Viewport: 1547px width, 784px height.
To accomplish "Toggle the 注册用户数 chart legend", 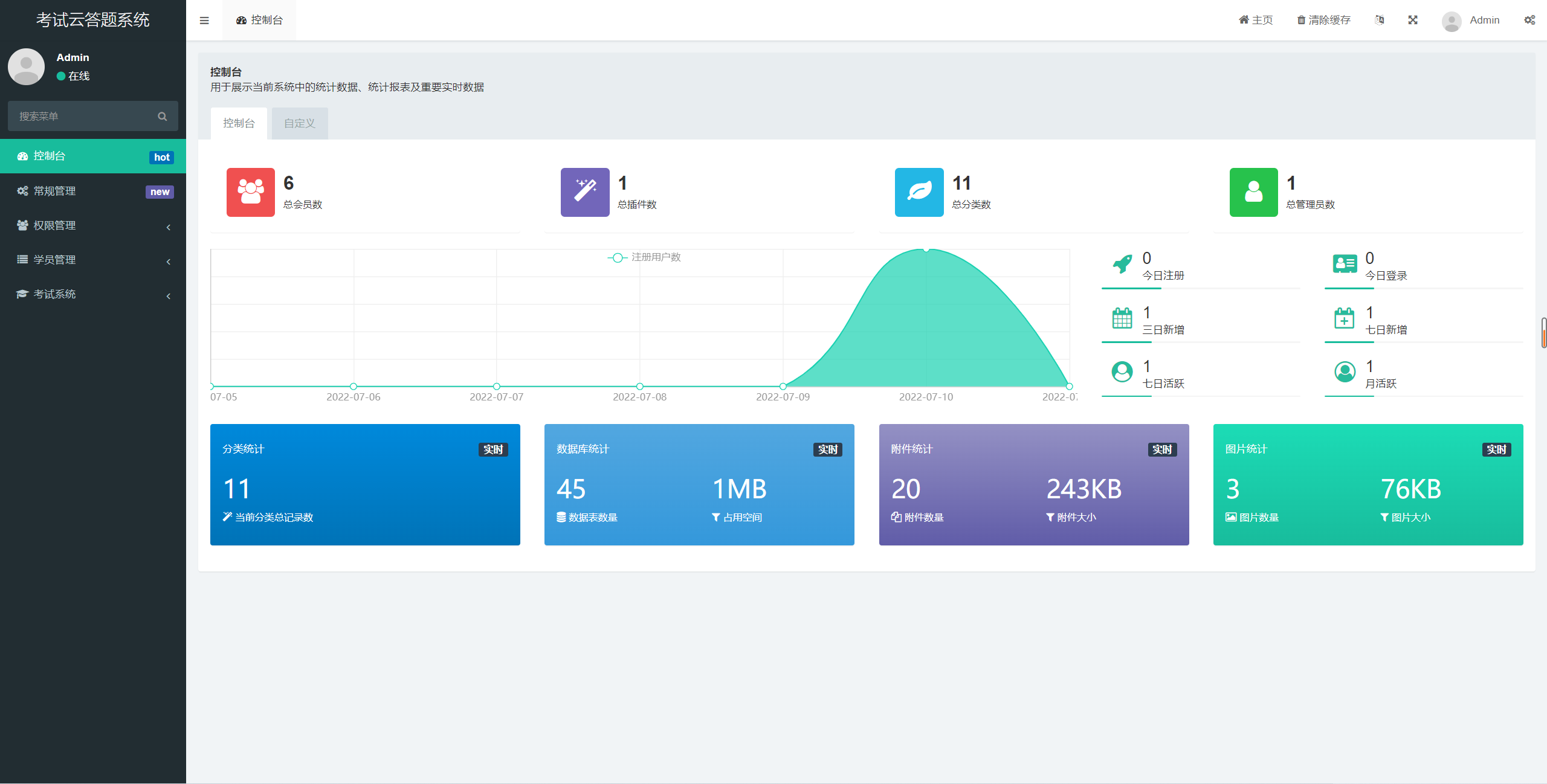I will pyautogui.click(x=644, y=257).
